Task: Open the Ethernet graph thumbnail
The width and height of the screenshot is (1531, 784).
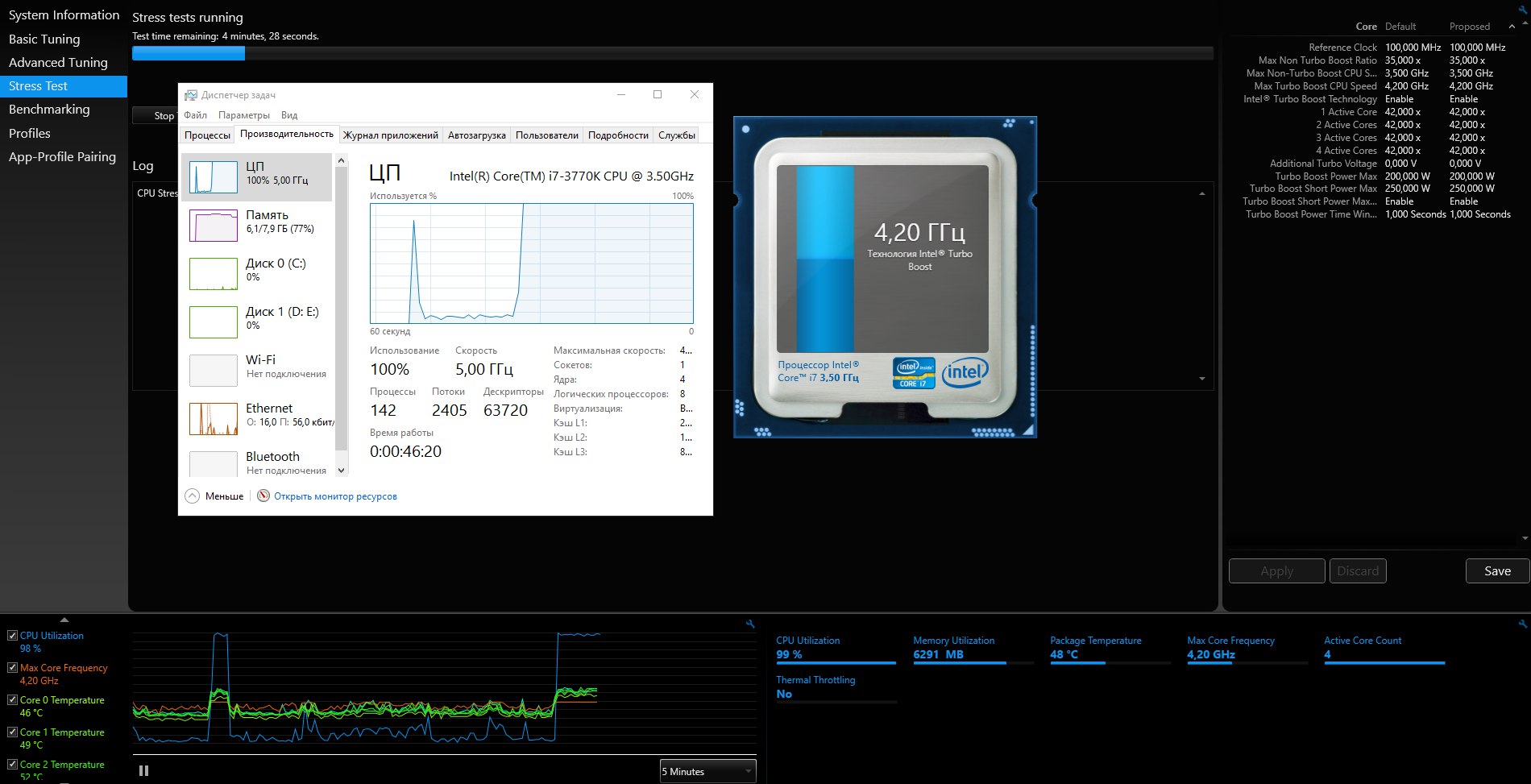Action: (214, 418)
